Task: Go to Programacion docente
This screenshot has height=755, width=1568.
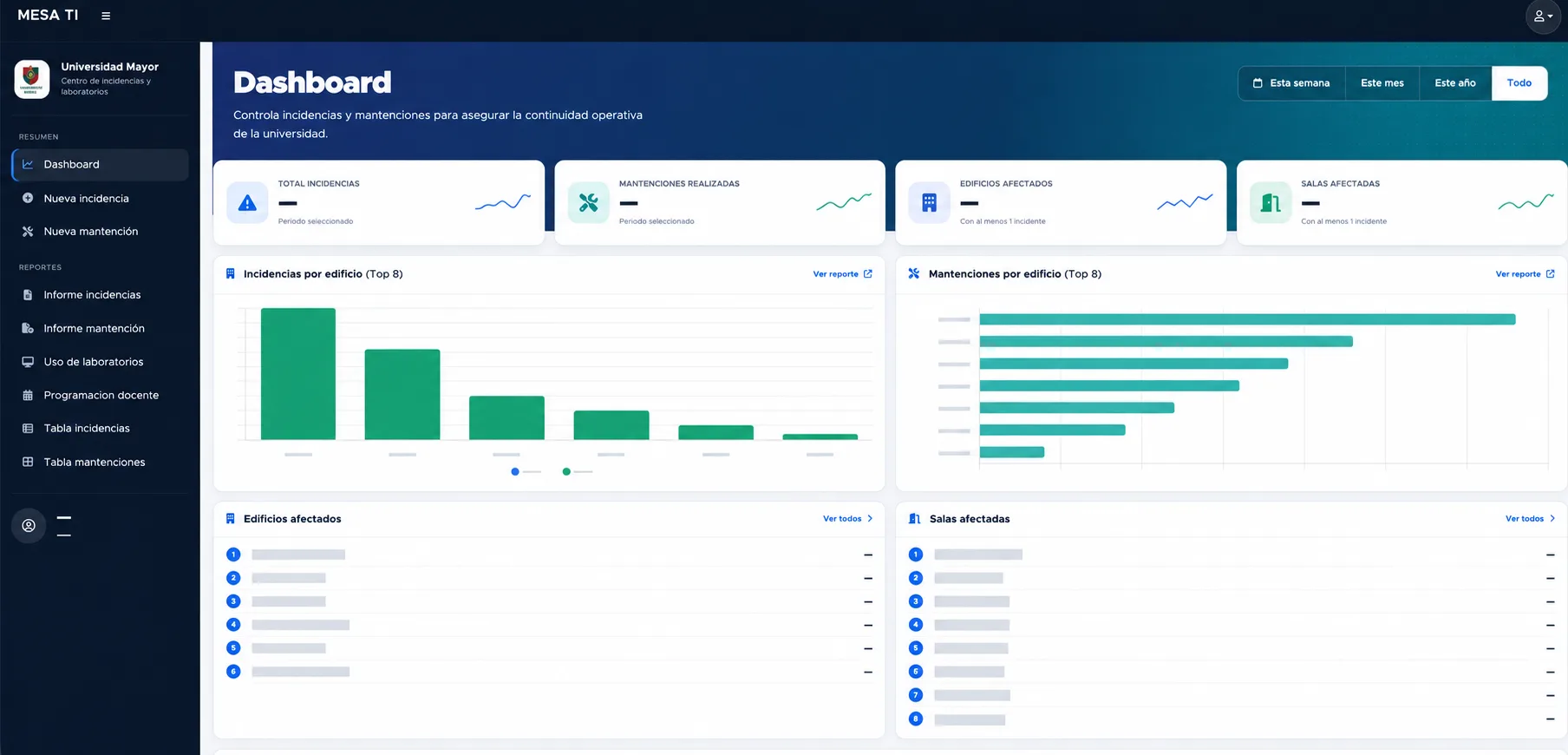Action: coord(101,396)
